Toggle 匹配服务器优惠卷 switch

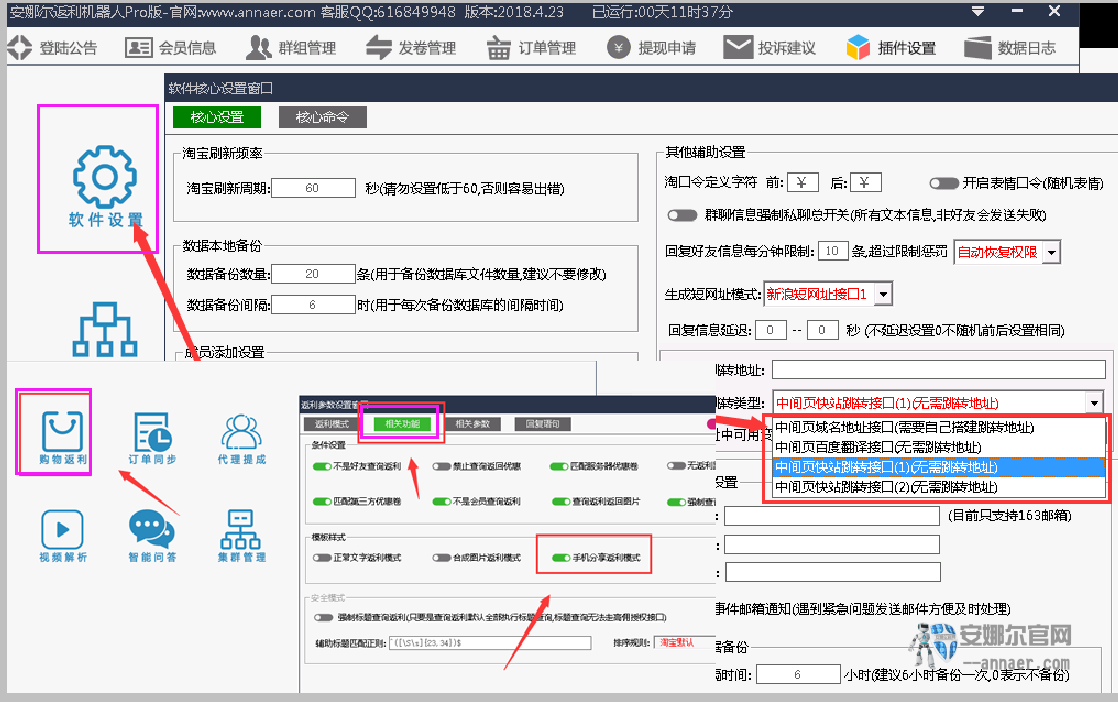coord(558,466)
